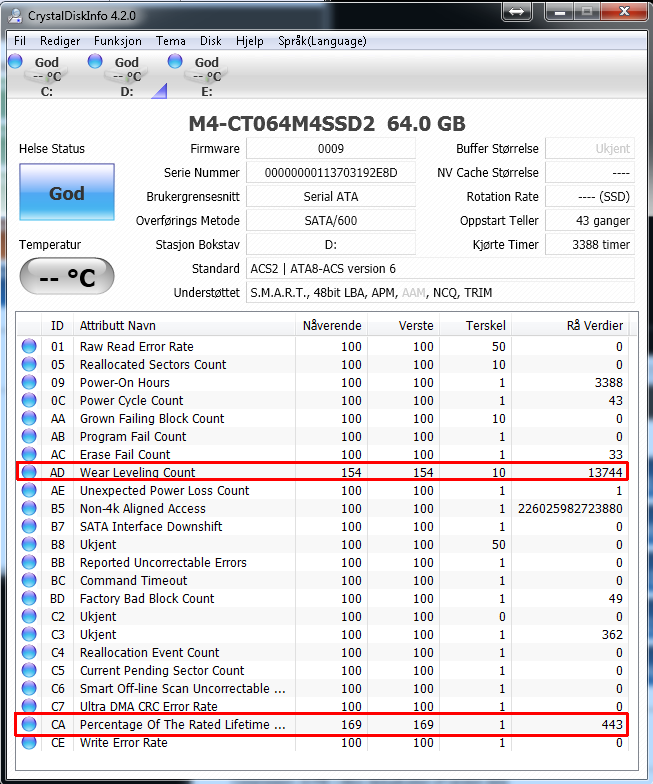Click the NV Cache Størrelse value field

click(590, 172)
